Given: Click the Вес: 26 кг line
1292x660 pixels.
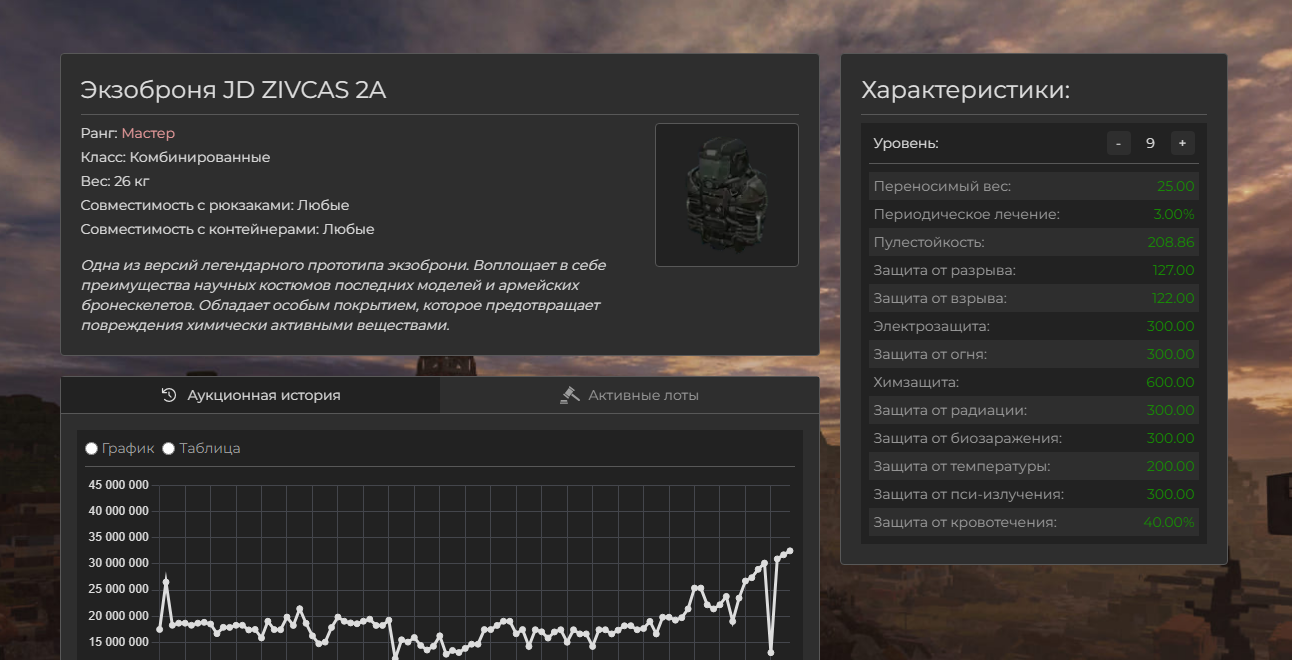Looking at the screenshot, I should point(115,181).
